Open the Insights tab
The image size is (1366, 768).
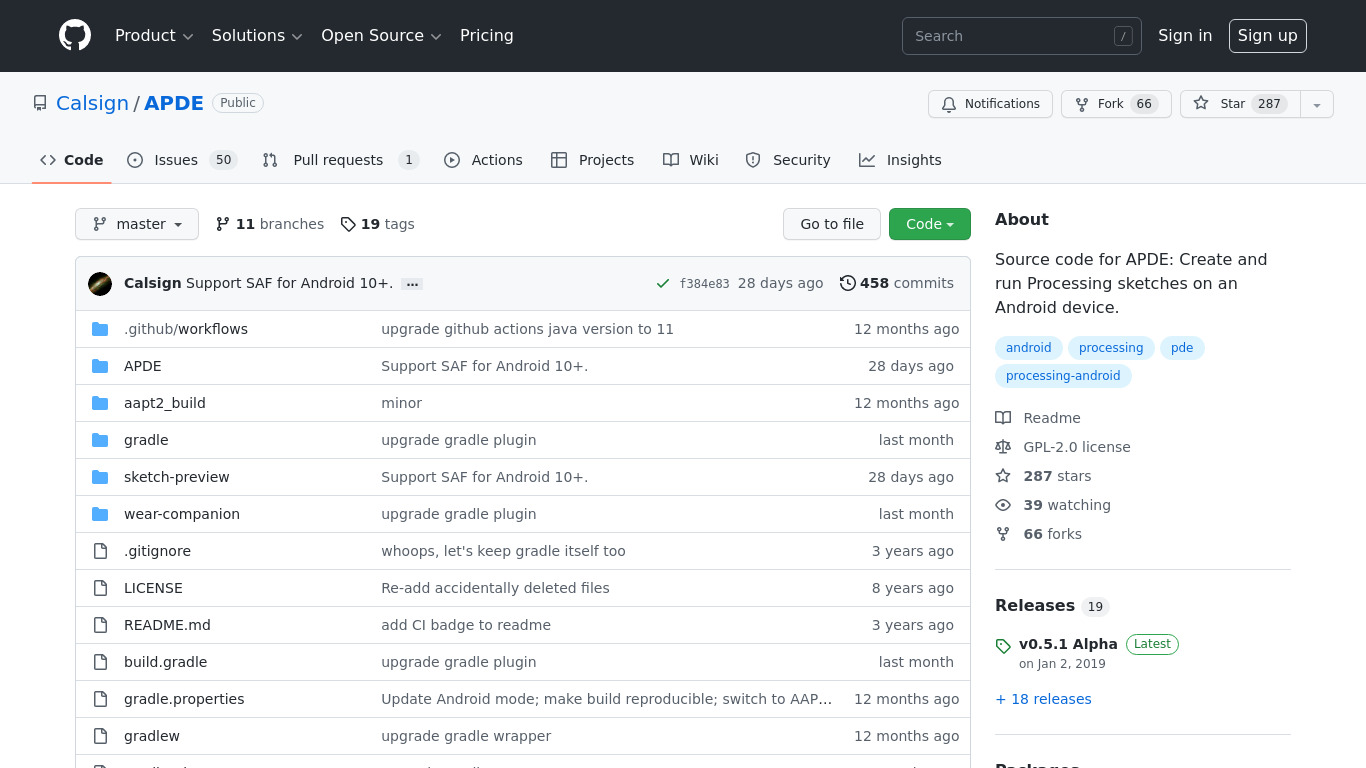click(900, 160)
